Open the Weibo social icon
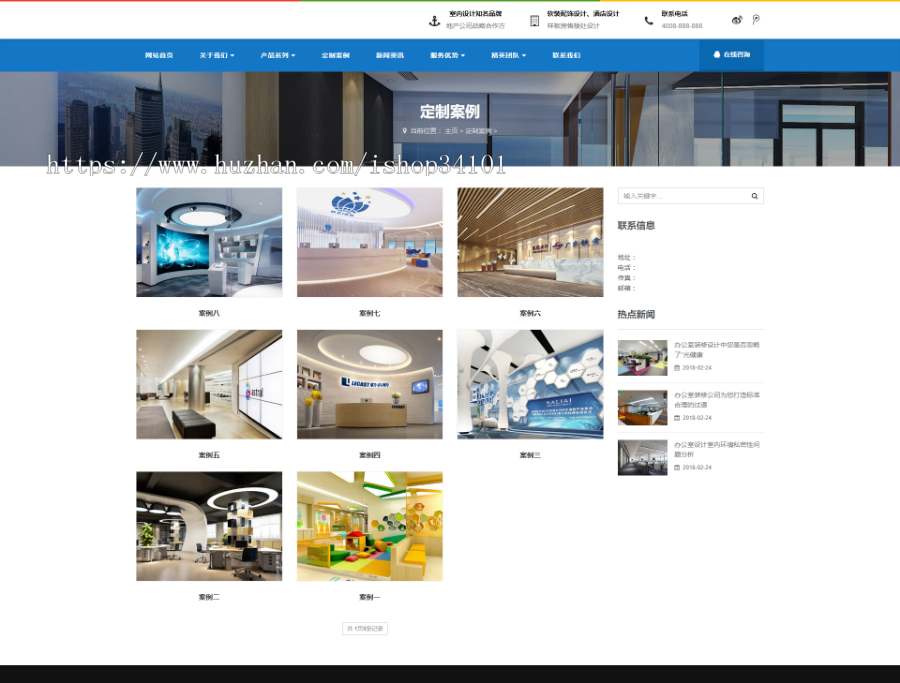The height and width of the screenshot is (683, 900). [737, 20]
